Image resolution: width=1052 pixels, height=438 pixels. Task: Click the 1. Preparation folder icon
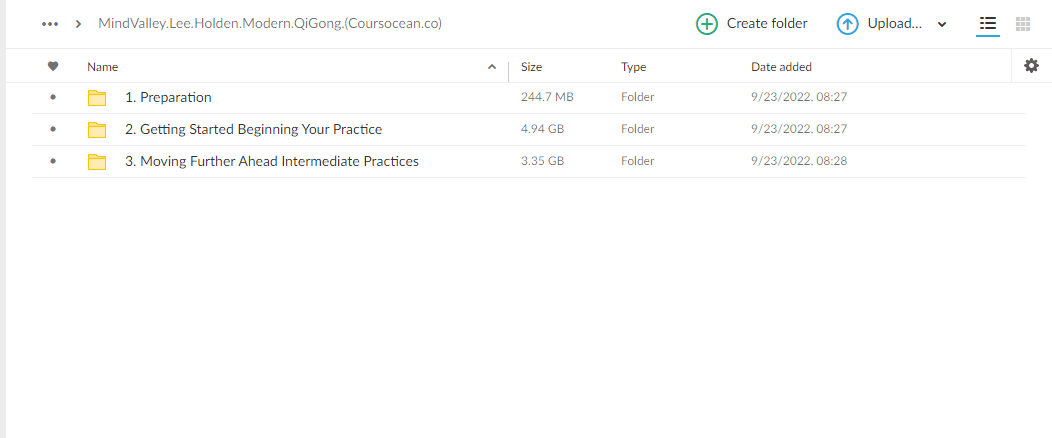click(97, 98)
